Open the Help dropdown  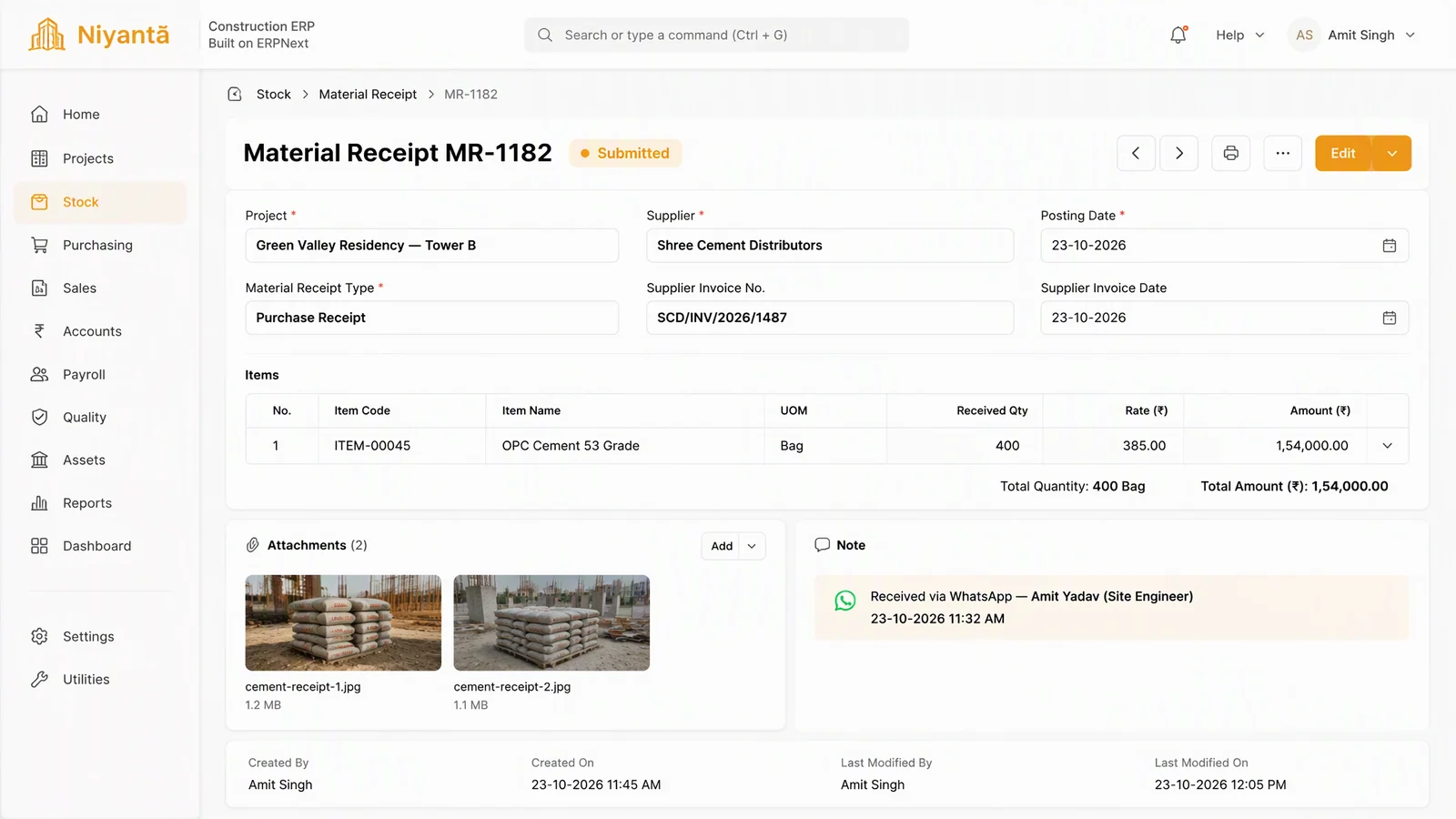point(1240,35)
